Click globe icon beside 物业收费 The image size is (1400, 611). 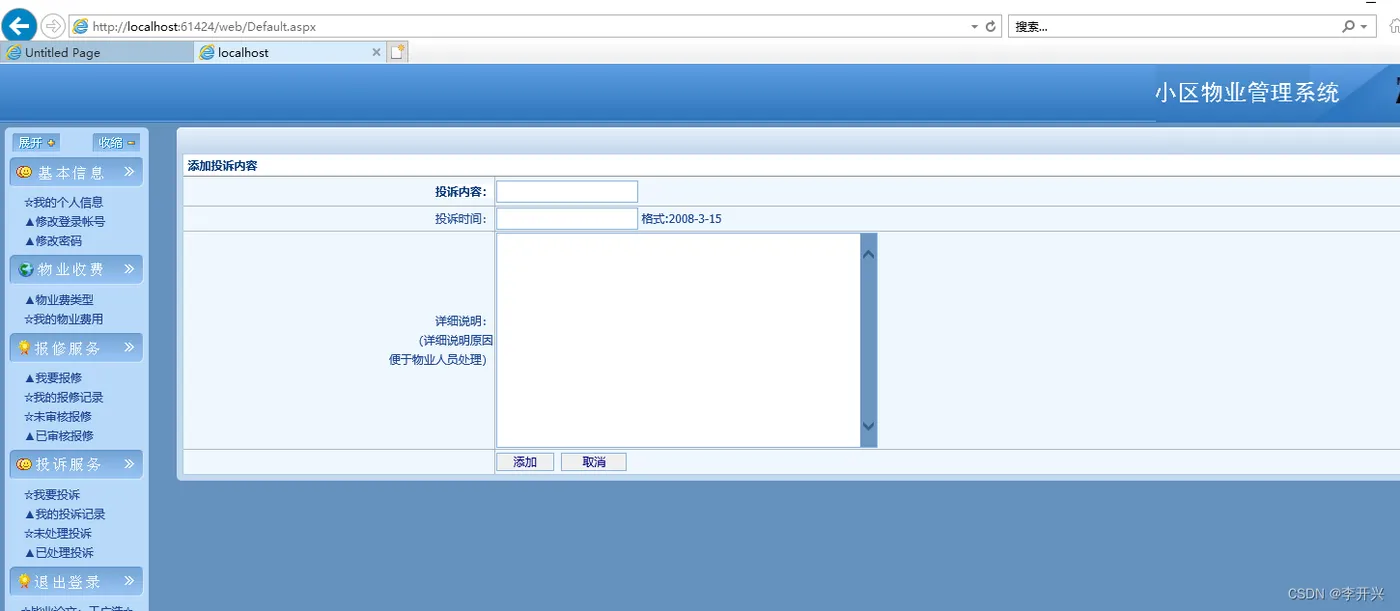point(25,269)
